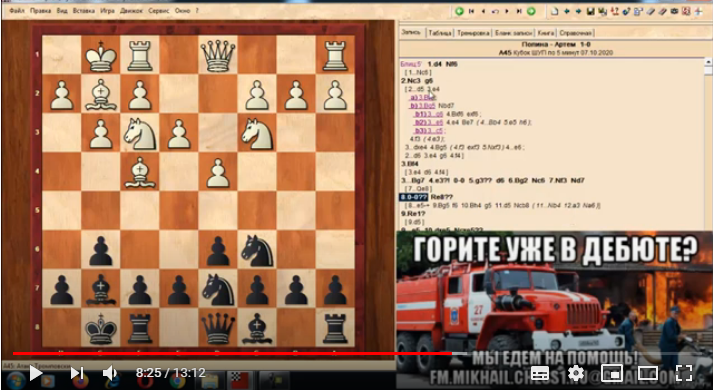Play the paused video
The image size is (713, 390).
tap(35, 373)
